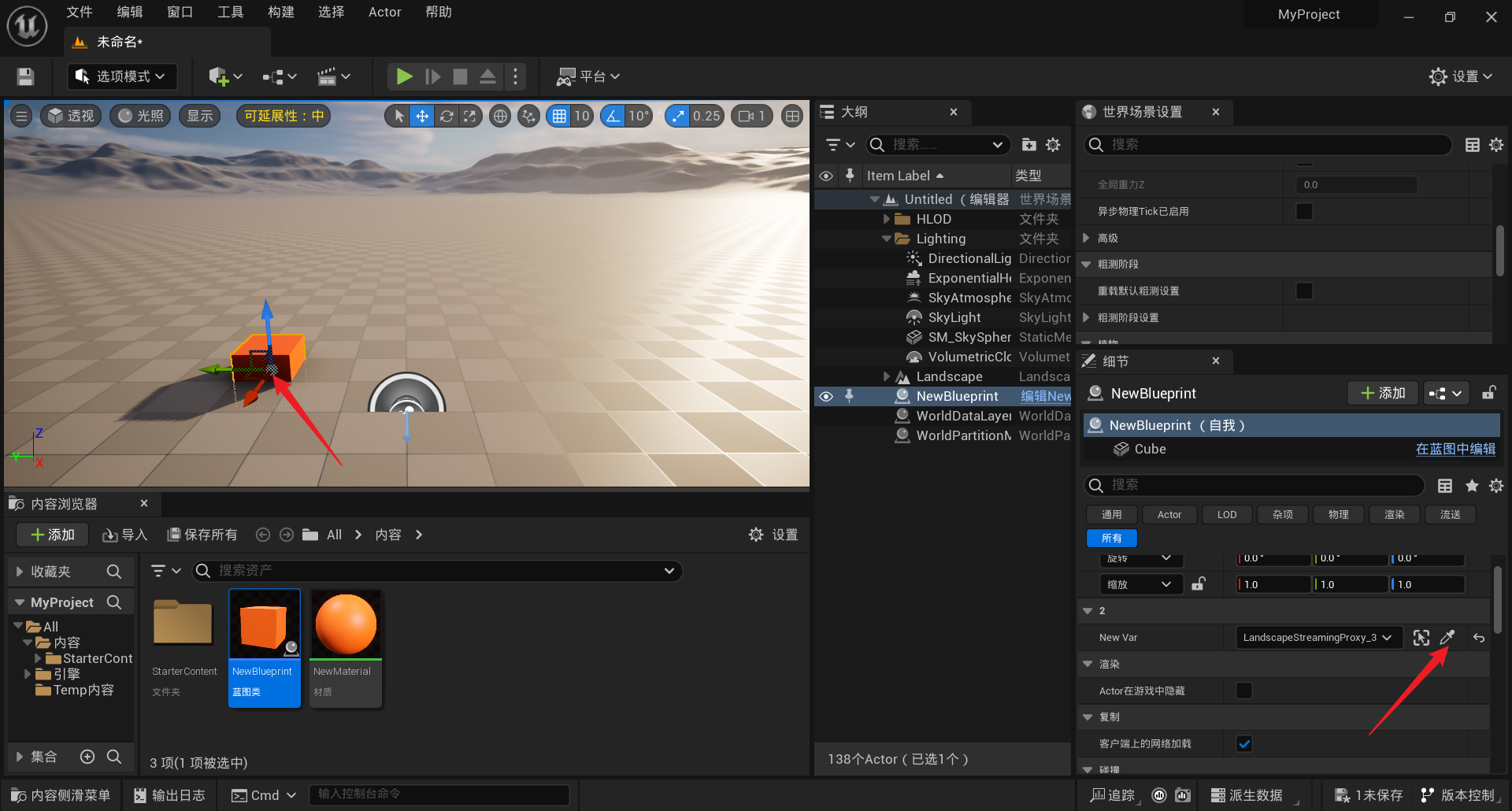Open the 编辑 menu

130,12
